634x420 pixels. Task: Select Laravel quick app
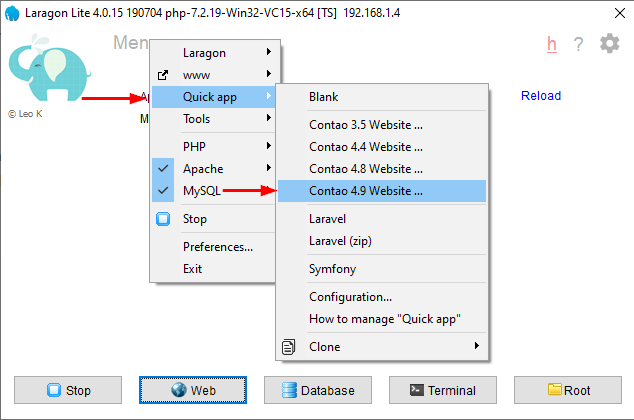point(382,219)
